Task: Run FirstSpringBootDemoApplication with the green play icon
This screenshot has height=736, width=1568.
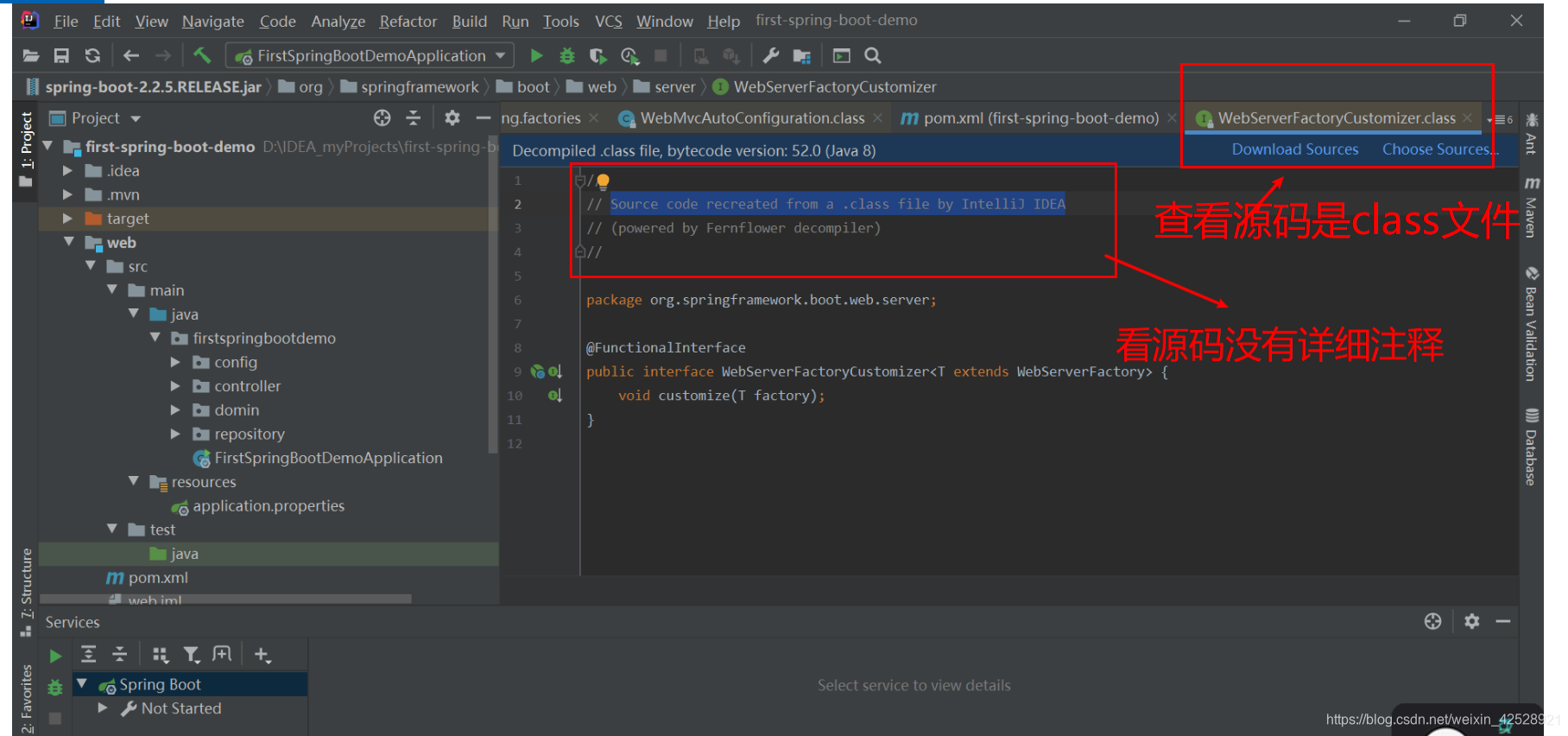Action: coord(536,56)
